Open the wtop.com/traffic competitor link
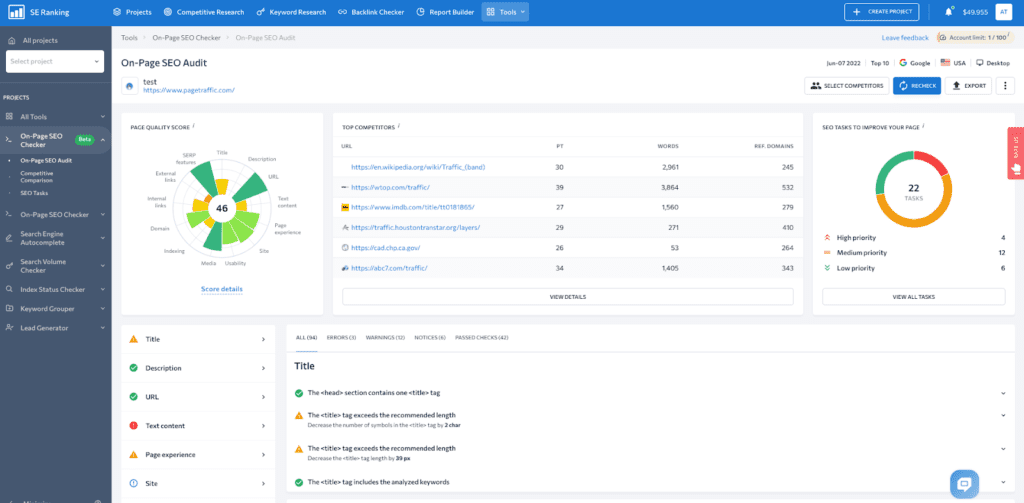1024x503 pixels. pyautogui.click(x=390, y=187)
